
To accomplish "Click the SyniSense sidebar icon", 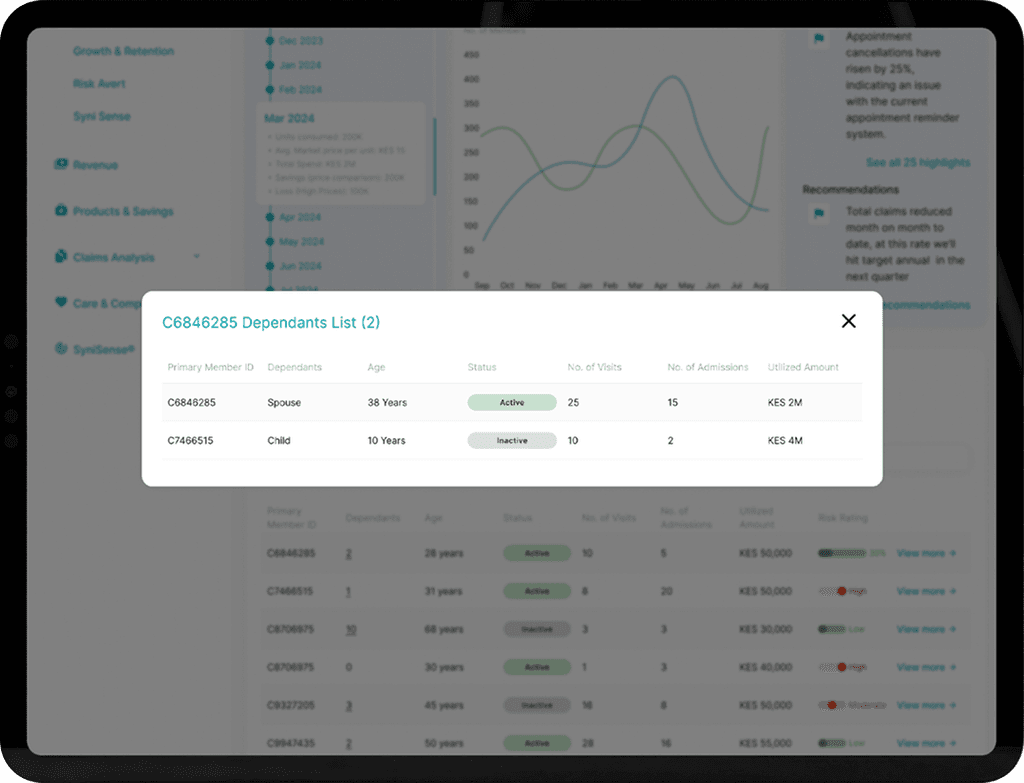I will click(x=61, y=348).
